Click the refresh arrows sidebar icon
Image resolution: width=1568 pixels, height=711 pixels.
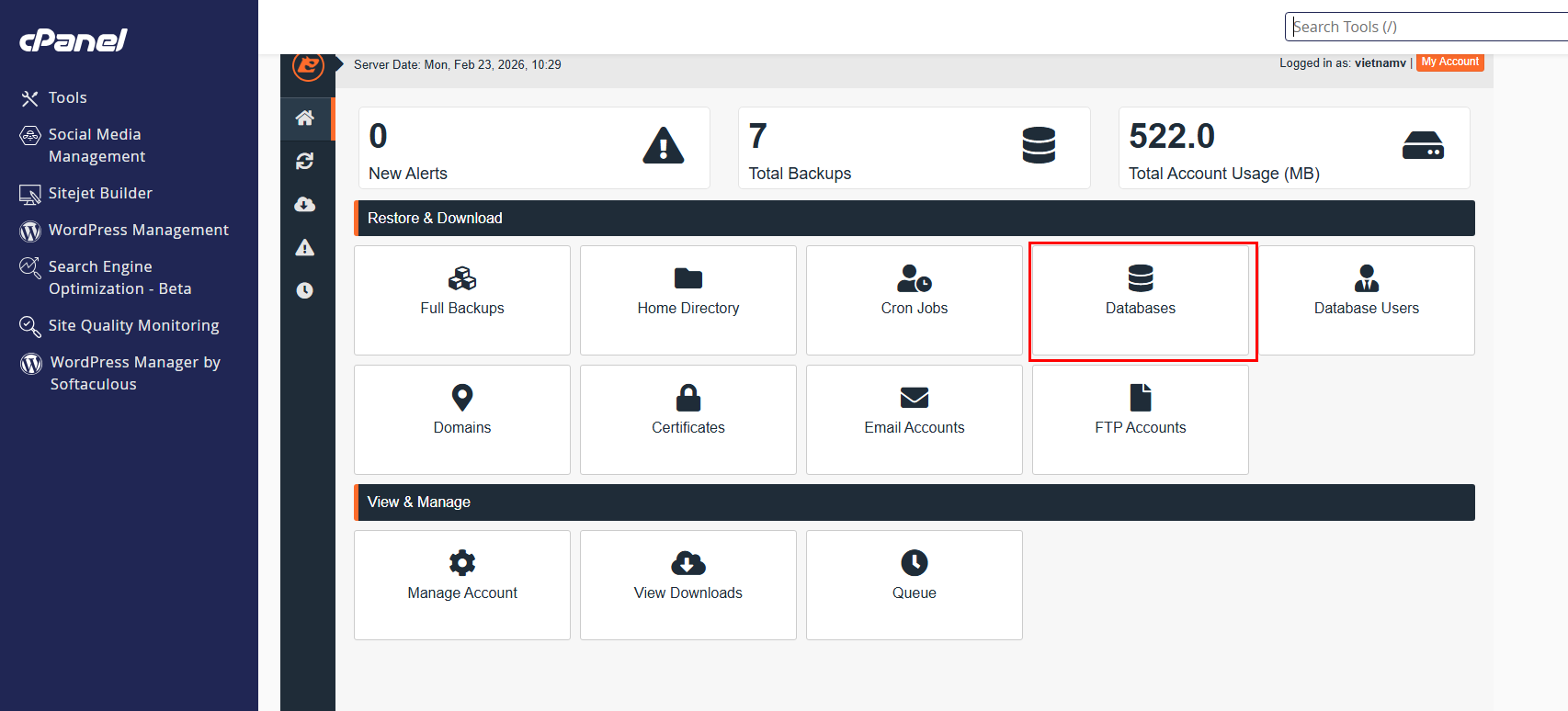[x=305, y=161]
